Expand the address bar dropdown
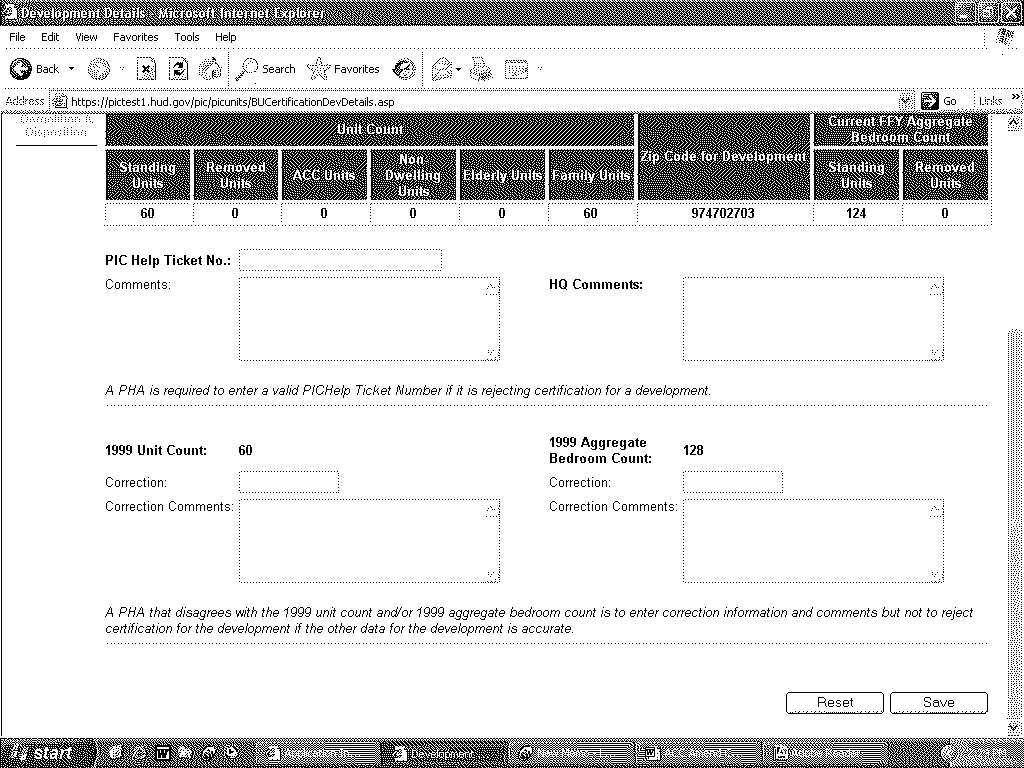The height and width of the screenshot is (768, 1024). [x=906, y=101]
